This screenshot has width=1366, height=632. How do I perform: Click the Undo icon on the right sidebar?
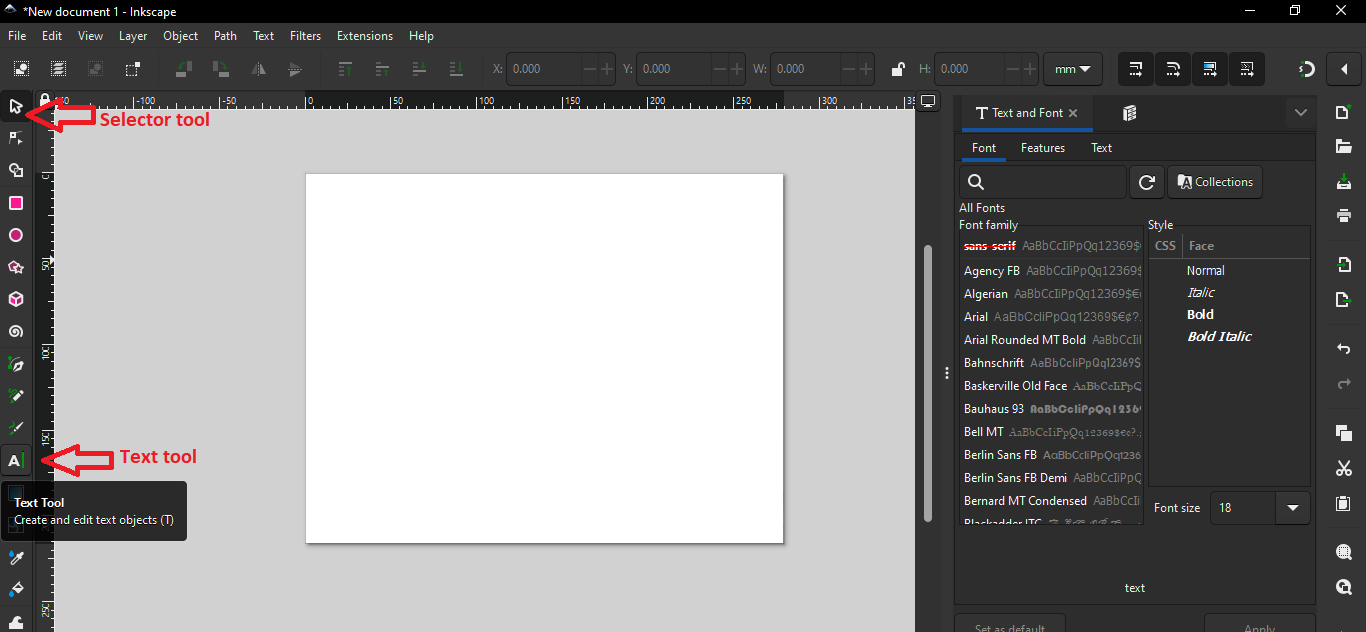click(1344, 348)
